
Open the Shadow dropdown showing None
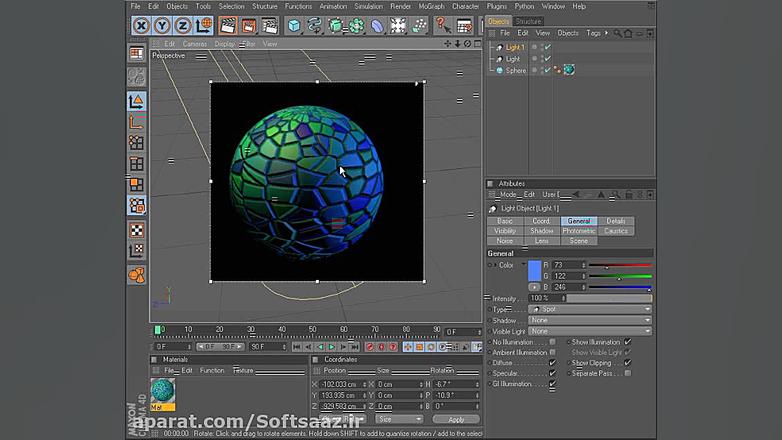click(590, 320)
